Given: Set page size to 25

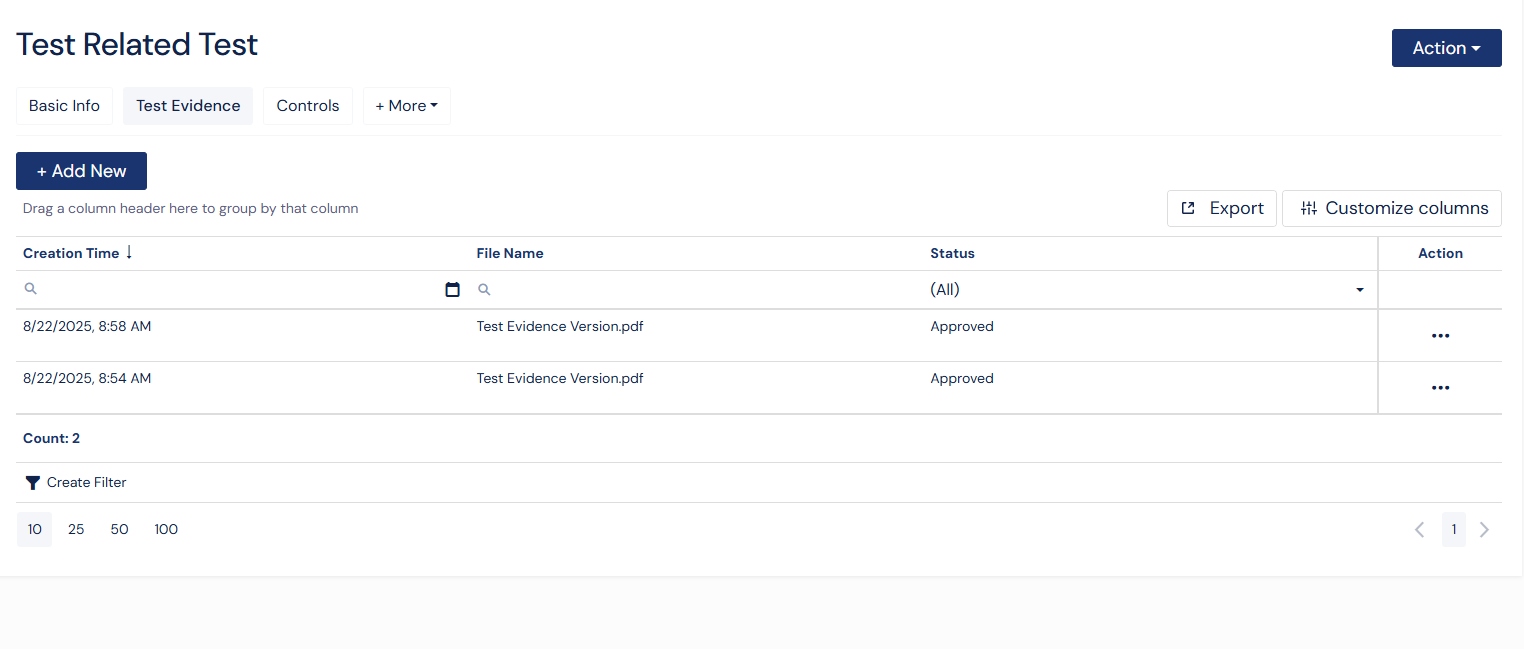Looking at the screenshot, I should coord(76,530).
